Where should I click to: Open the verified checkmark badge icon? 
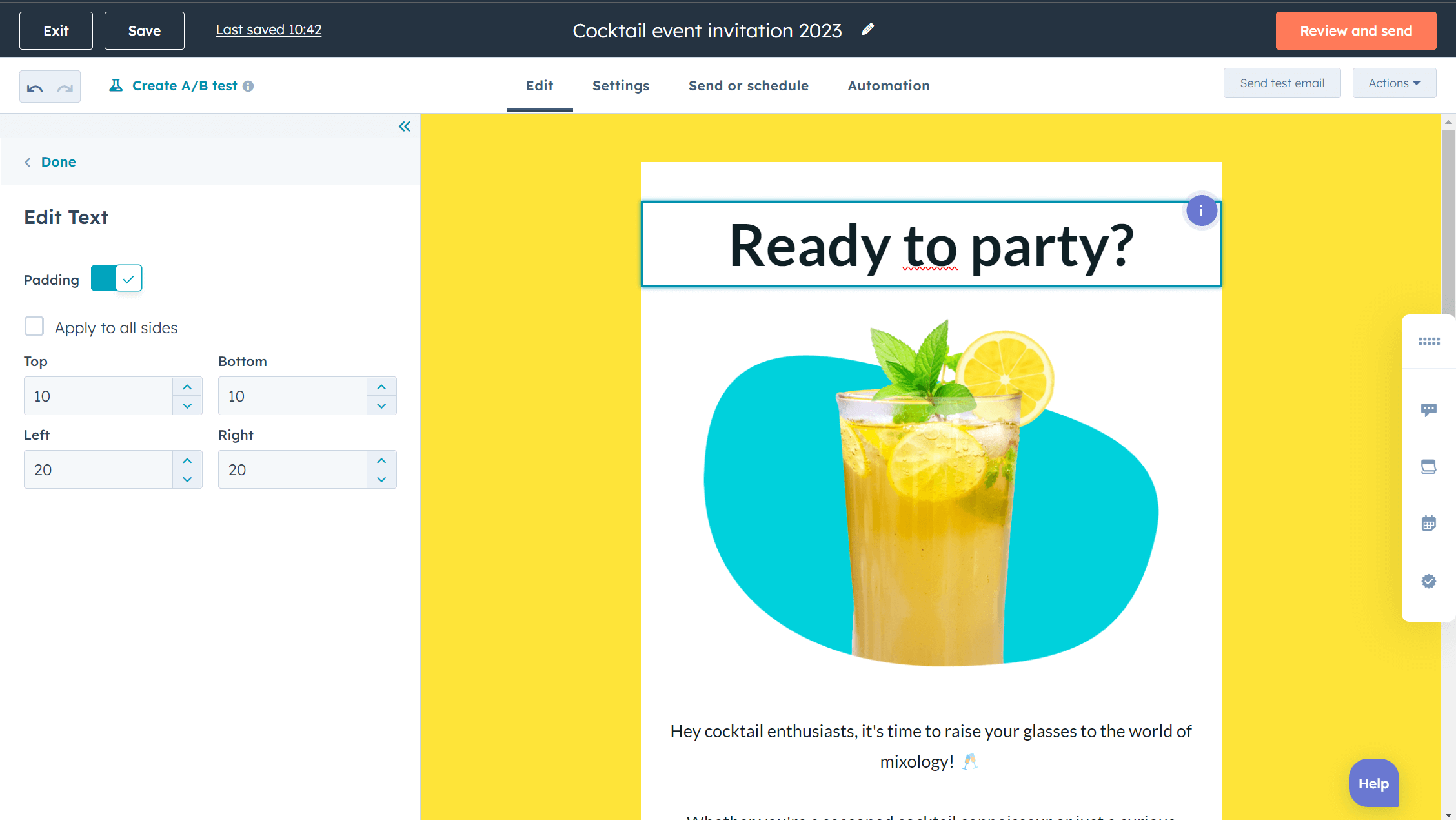coord(1429,581)
